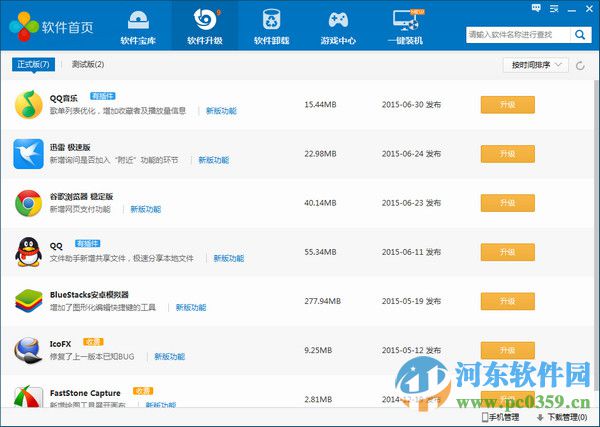Open 新版功能 link for QQ音乐
The image size is (600, 427).
tap(221, 111)
